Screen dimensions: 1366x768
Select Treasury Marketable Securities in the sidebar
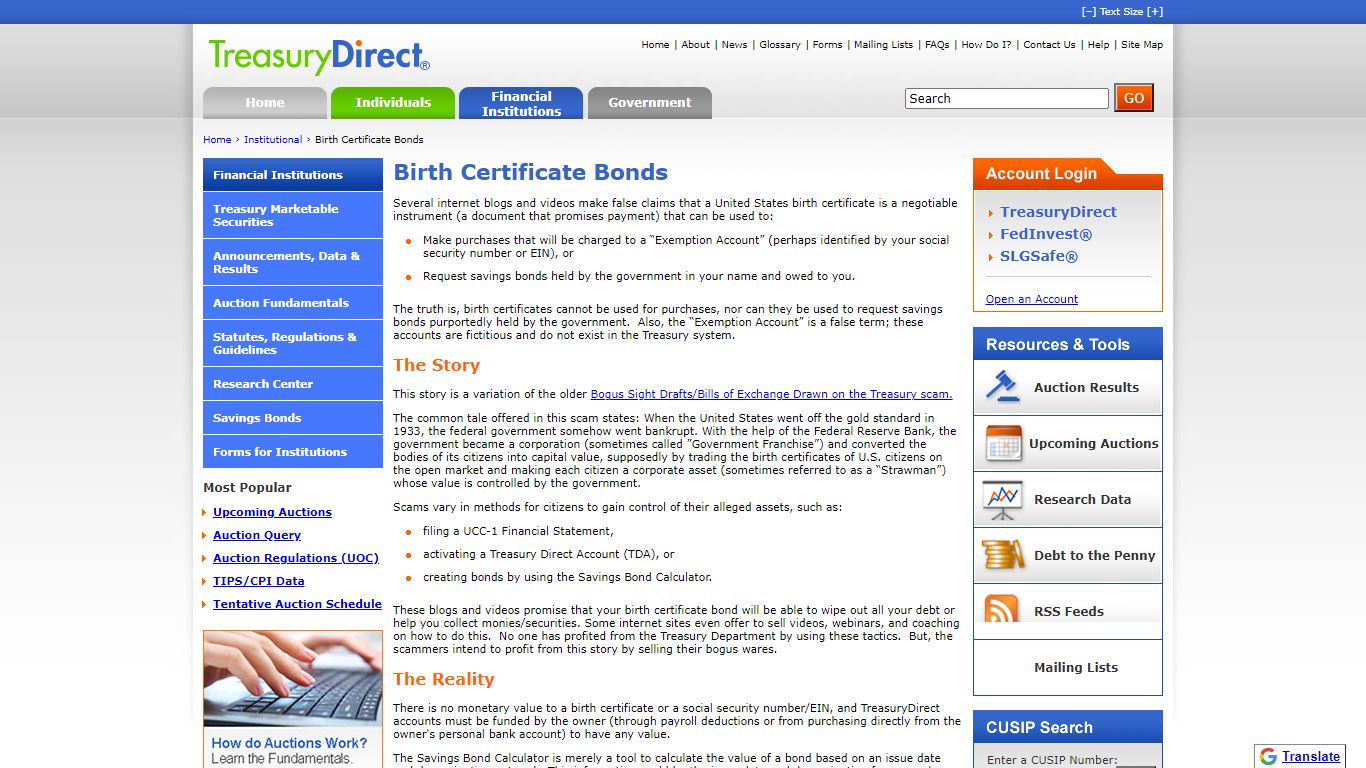[x=293, y=215]
